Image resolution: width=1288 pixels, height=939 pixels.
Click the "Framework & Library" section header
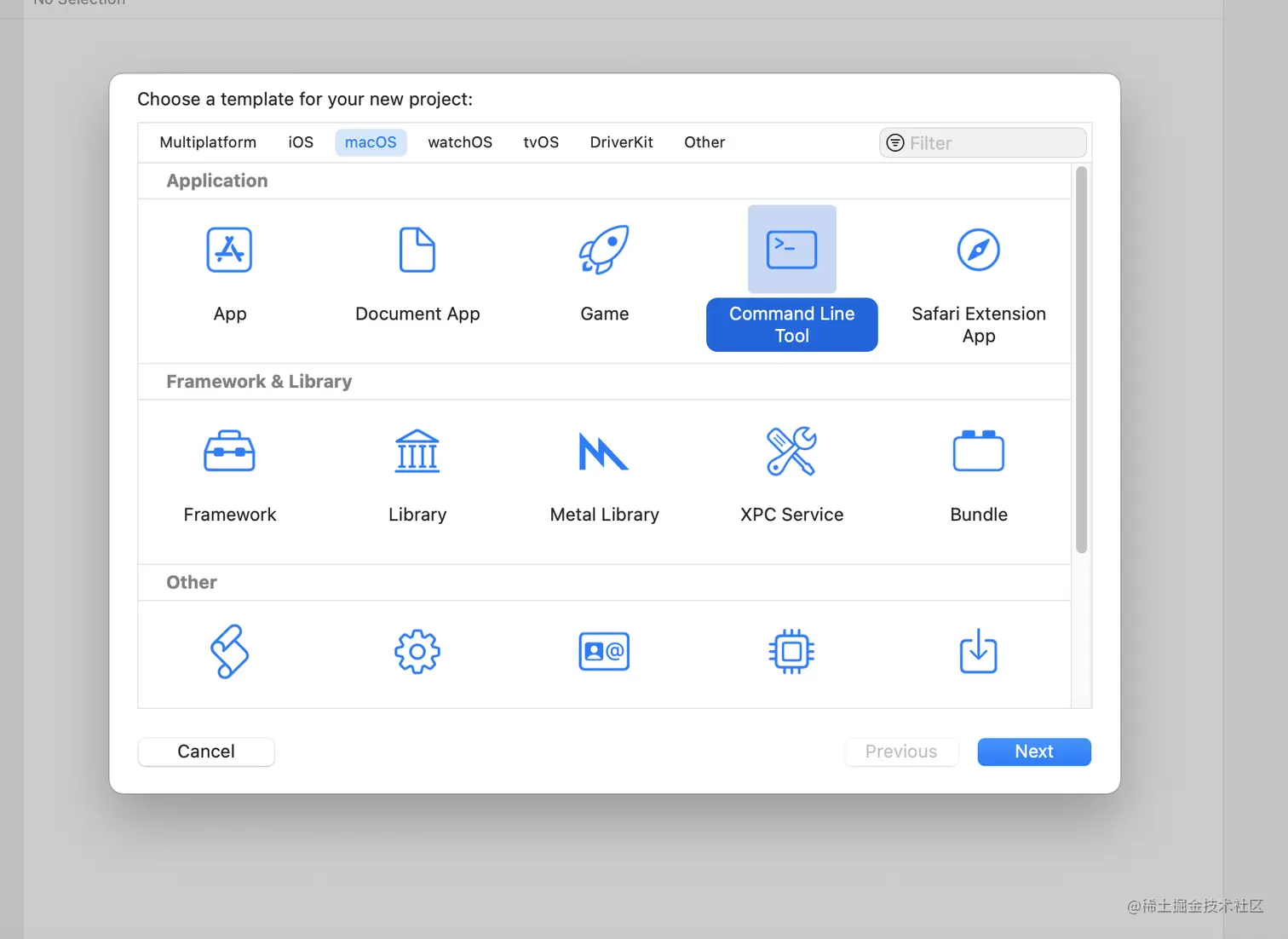[259, 382]
